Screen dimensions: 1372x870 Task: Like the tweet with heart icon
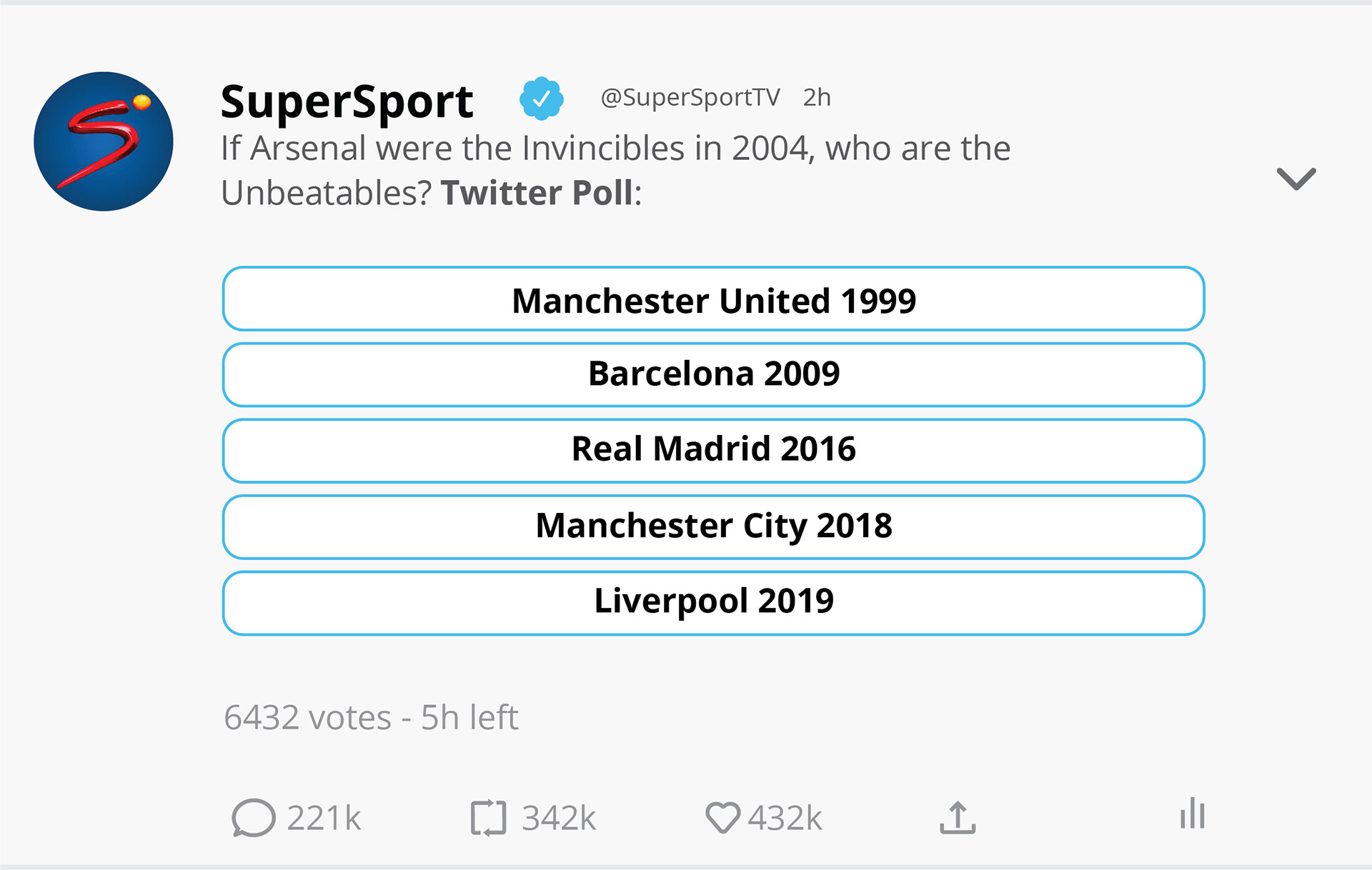click(x=722, y=818)
